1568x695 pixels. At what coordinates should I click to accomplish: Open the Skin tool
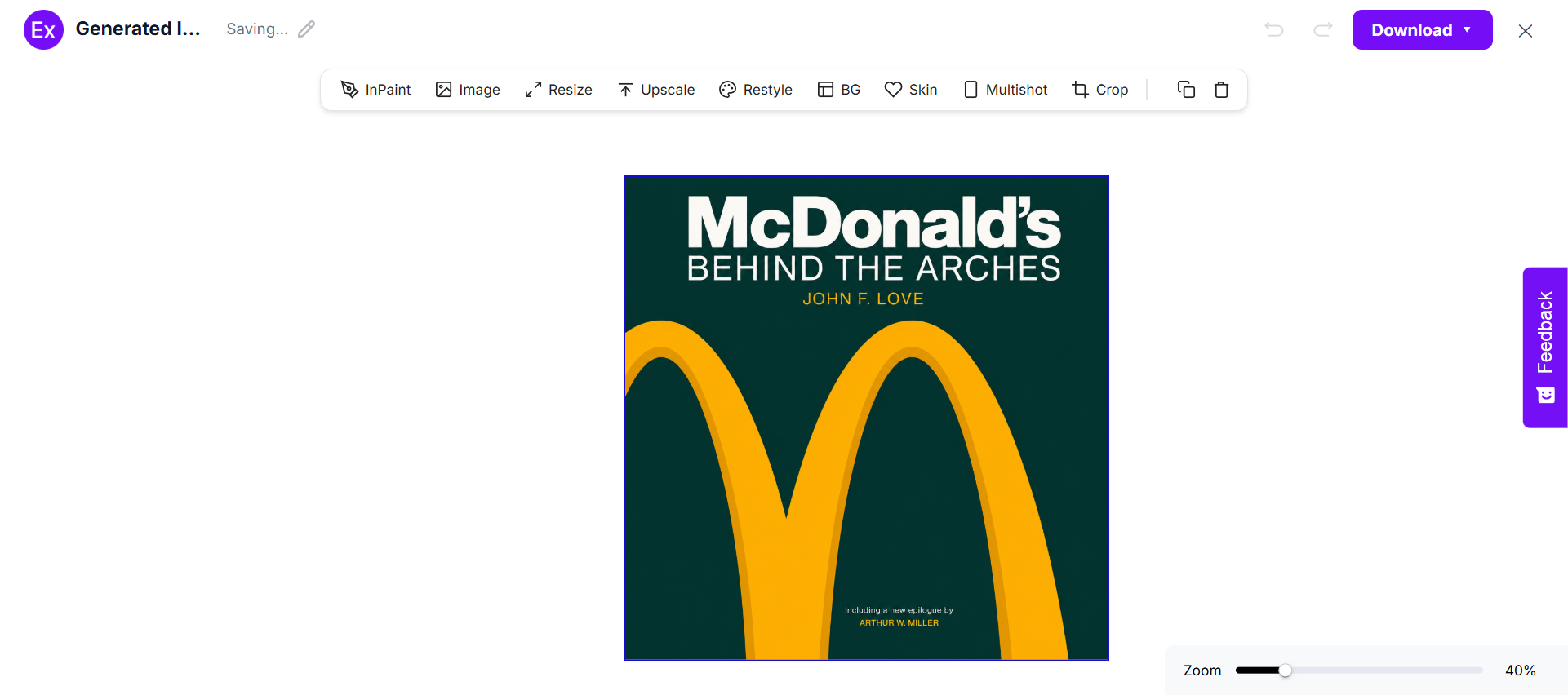911,90
